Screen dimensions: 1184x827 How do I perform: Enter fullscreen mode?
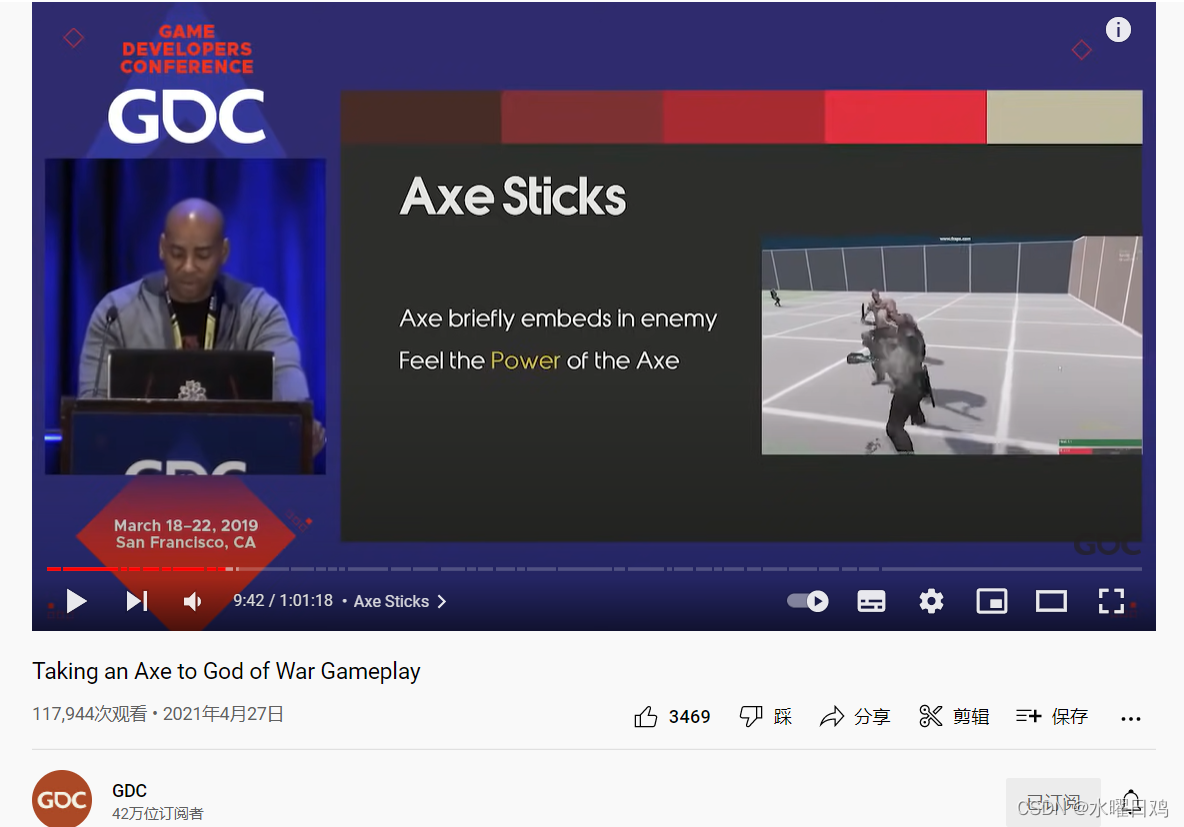click(1112, 601)
